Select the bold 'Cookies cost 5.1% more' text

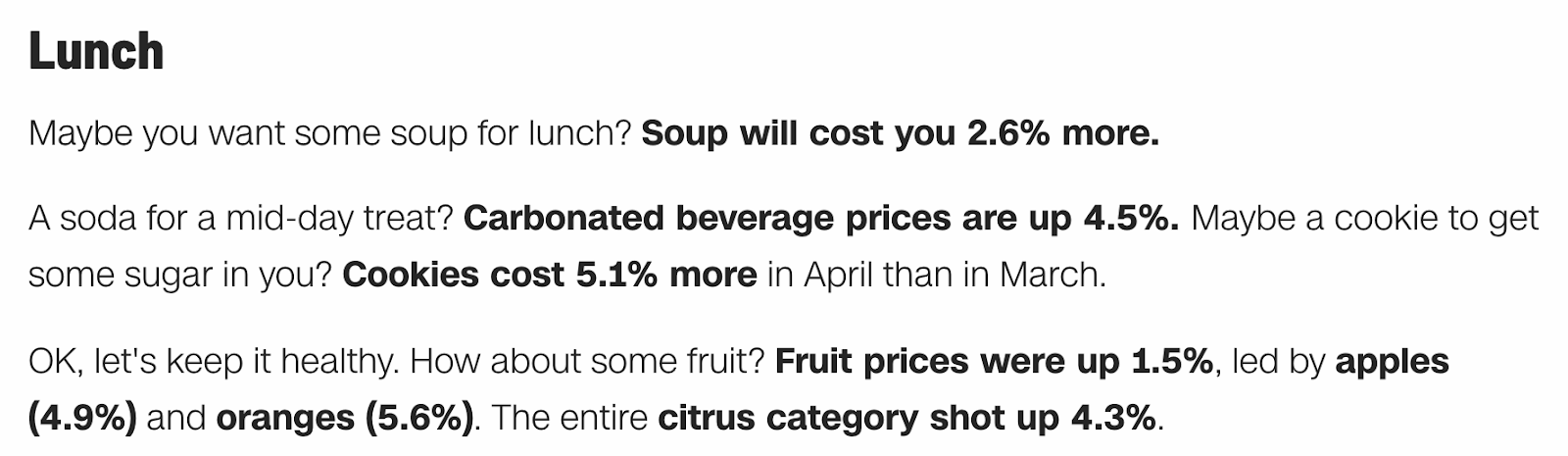[549, 275]
